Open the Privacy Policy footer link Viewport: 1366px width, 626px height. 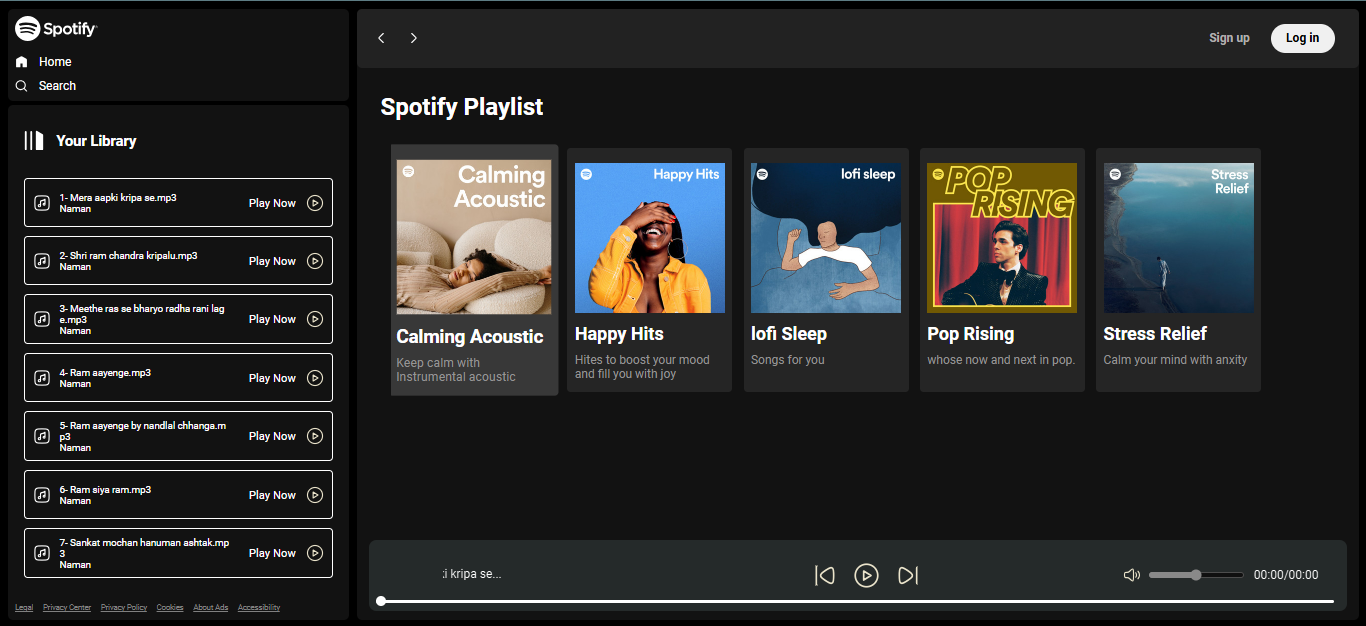pos(124,607)
